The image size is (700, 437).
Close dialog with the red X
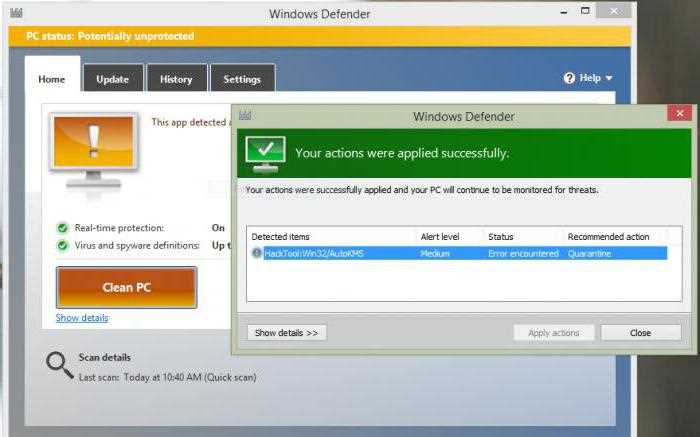point(679,114)
